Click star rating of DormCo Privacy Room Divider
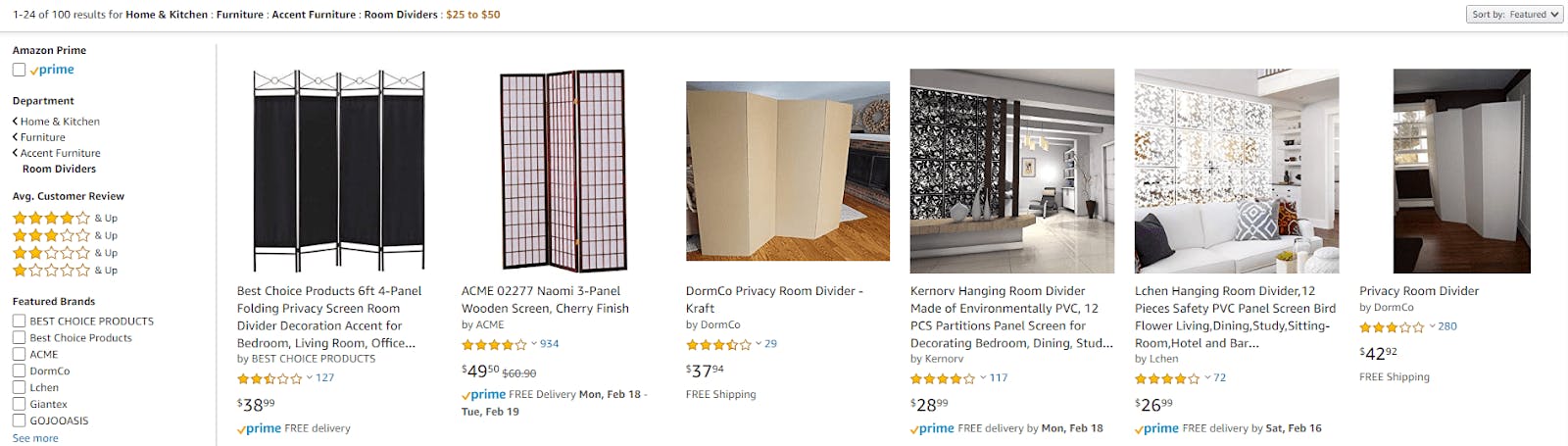This screenshot has width=1568, height=446. pyautogui.click(x=718, y=345)
